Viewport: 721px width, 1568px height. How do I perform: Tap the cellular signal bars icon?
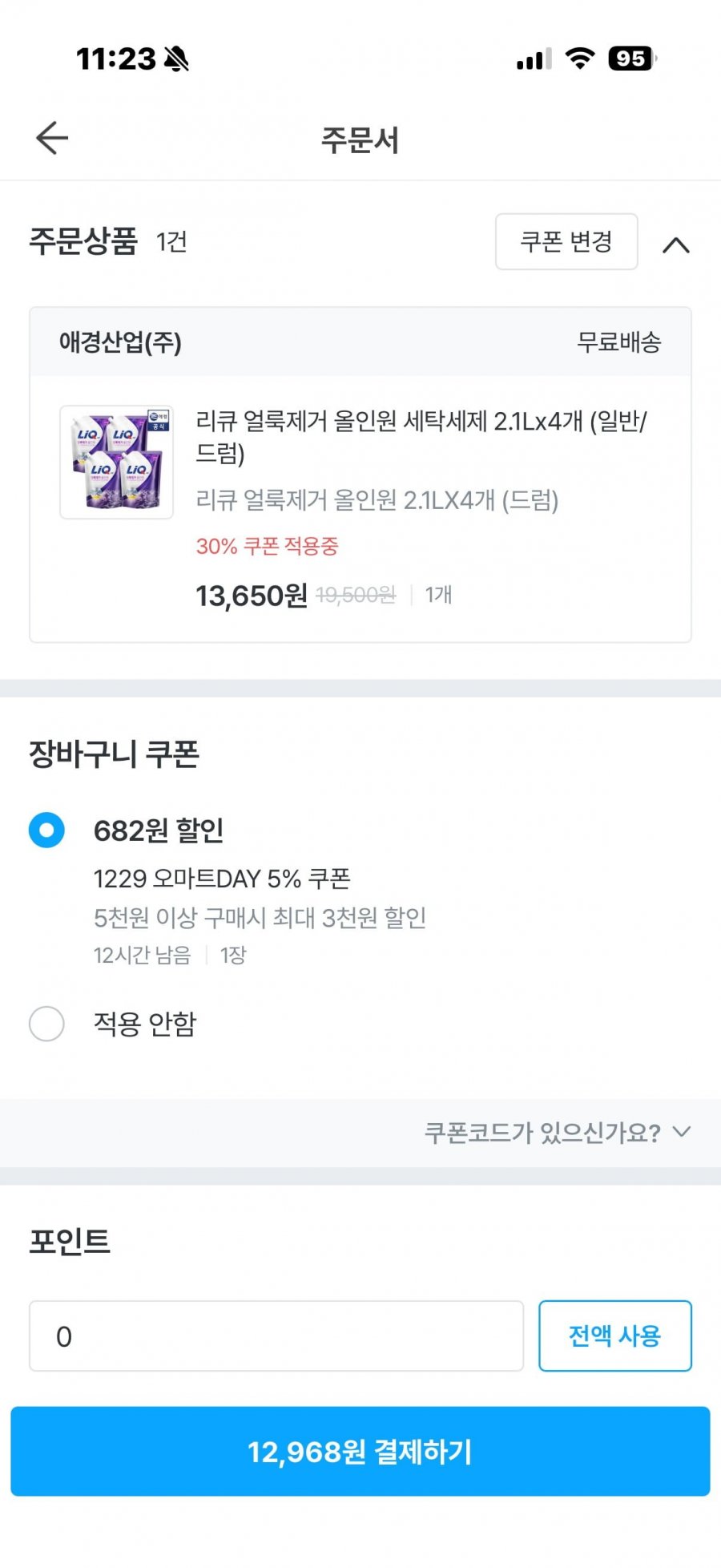[x=534, y=59]
